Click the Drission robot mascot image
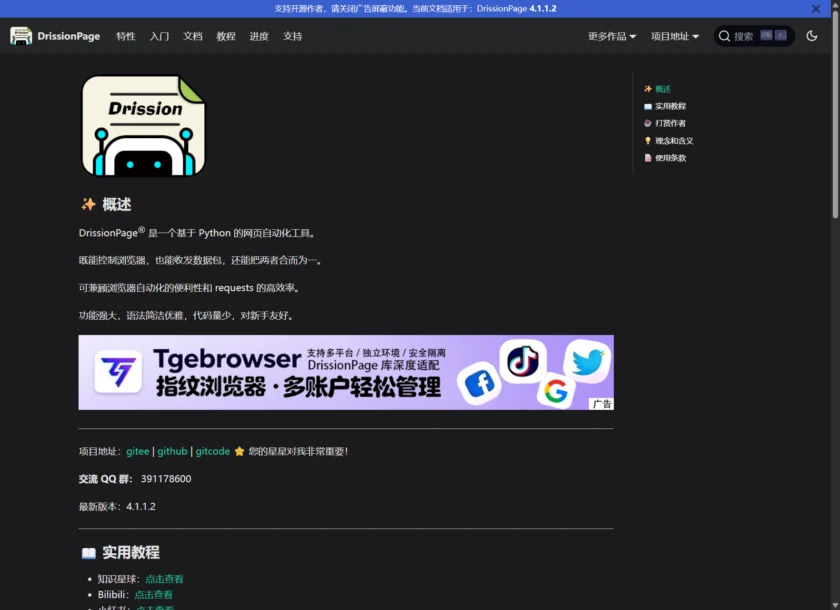This screenshot has height=610, width=840. coord(143,126)
